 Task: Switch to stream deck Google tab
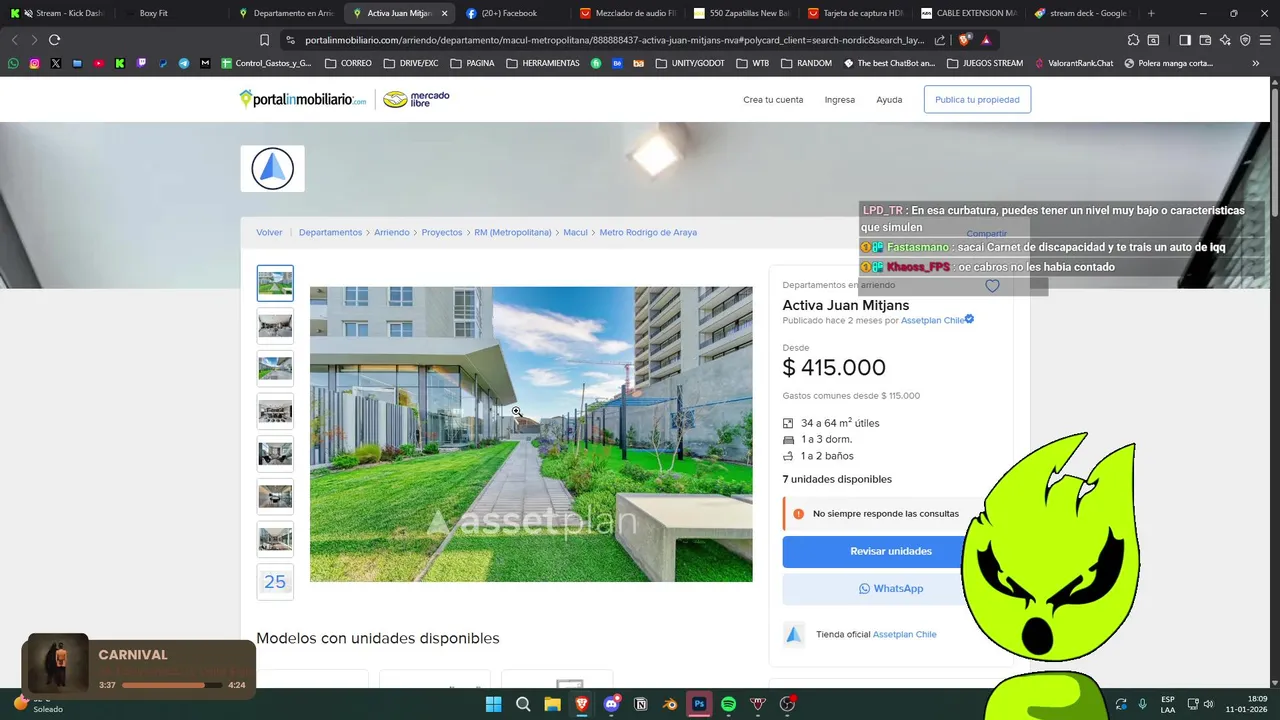point(1083,13)
